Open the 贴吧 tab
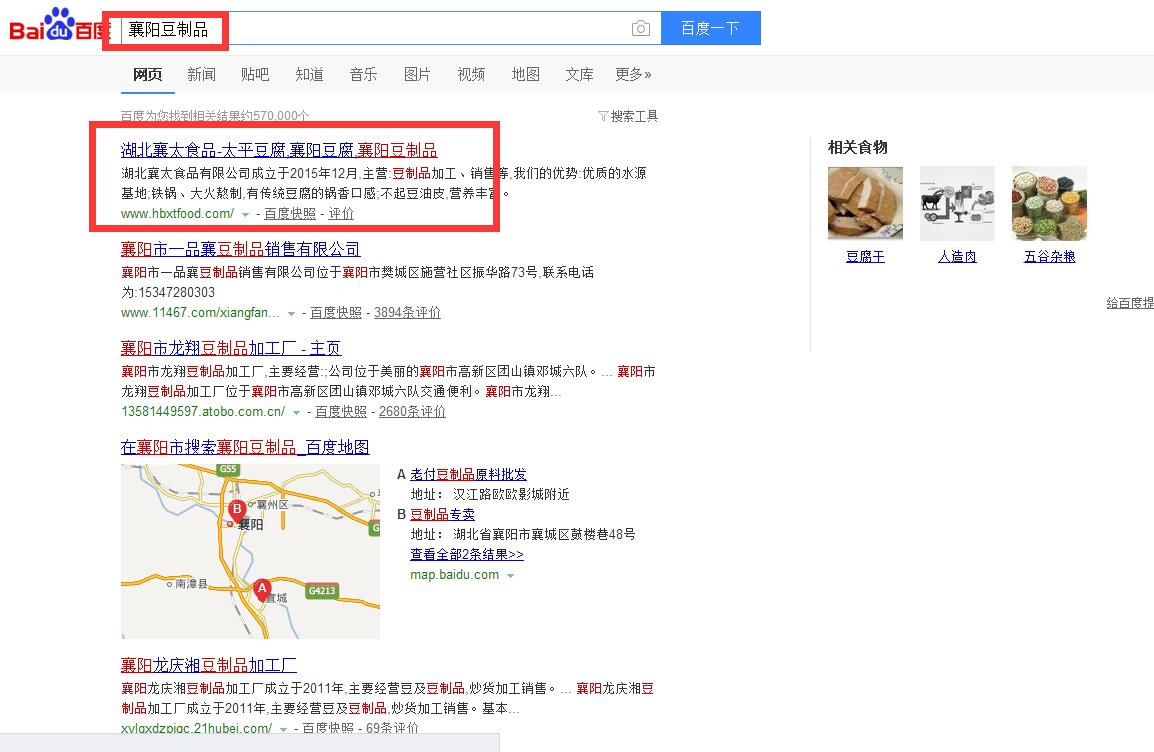 (x=255, y=74)
